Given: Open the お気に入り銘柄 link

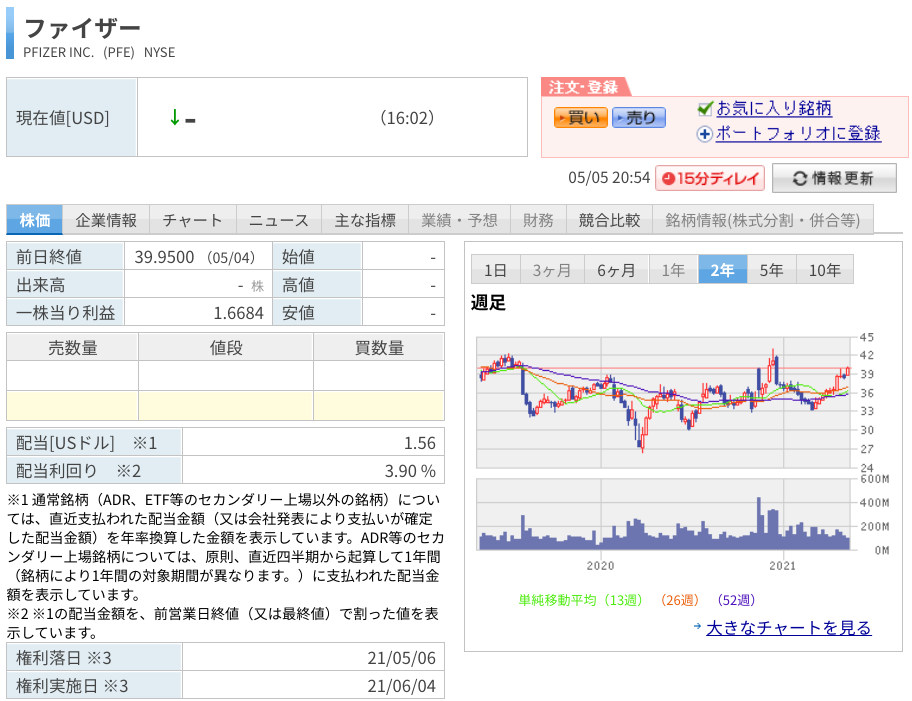Looking at the screenshot, I should click(x=774, y=108).
